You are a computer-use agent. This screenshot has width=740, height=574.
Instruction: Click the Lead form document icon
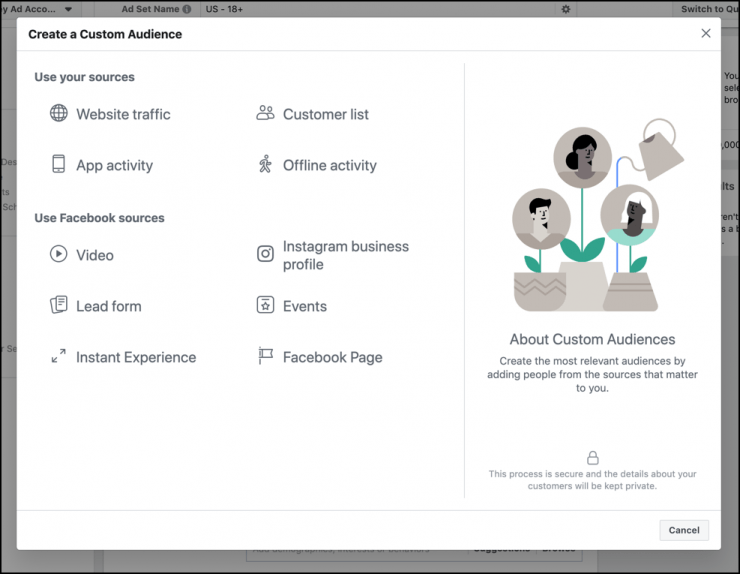[59, 305]
